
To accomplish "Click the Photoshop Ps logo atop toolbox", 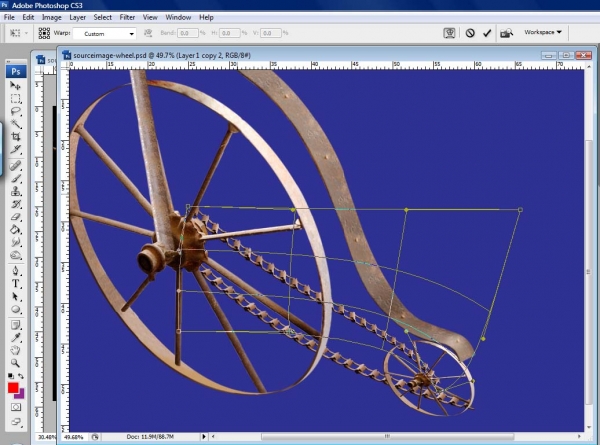I will tap(16, 71).
